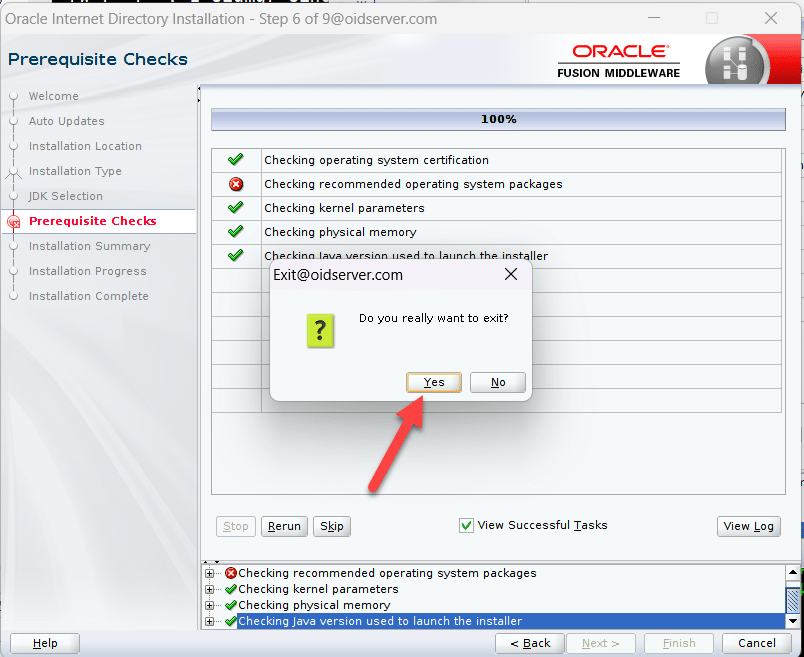Click the Prerequisite Checks step marker icon
804x657 pixels.
click(13, 222)
